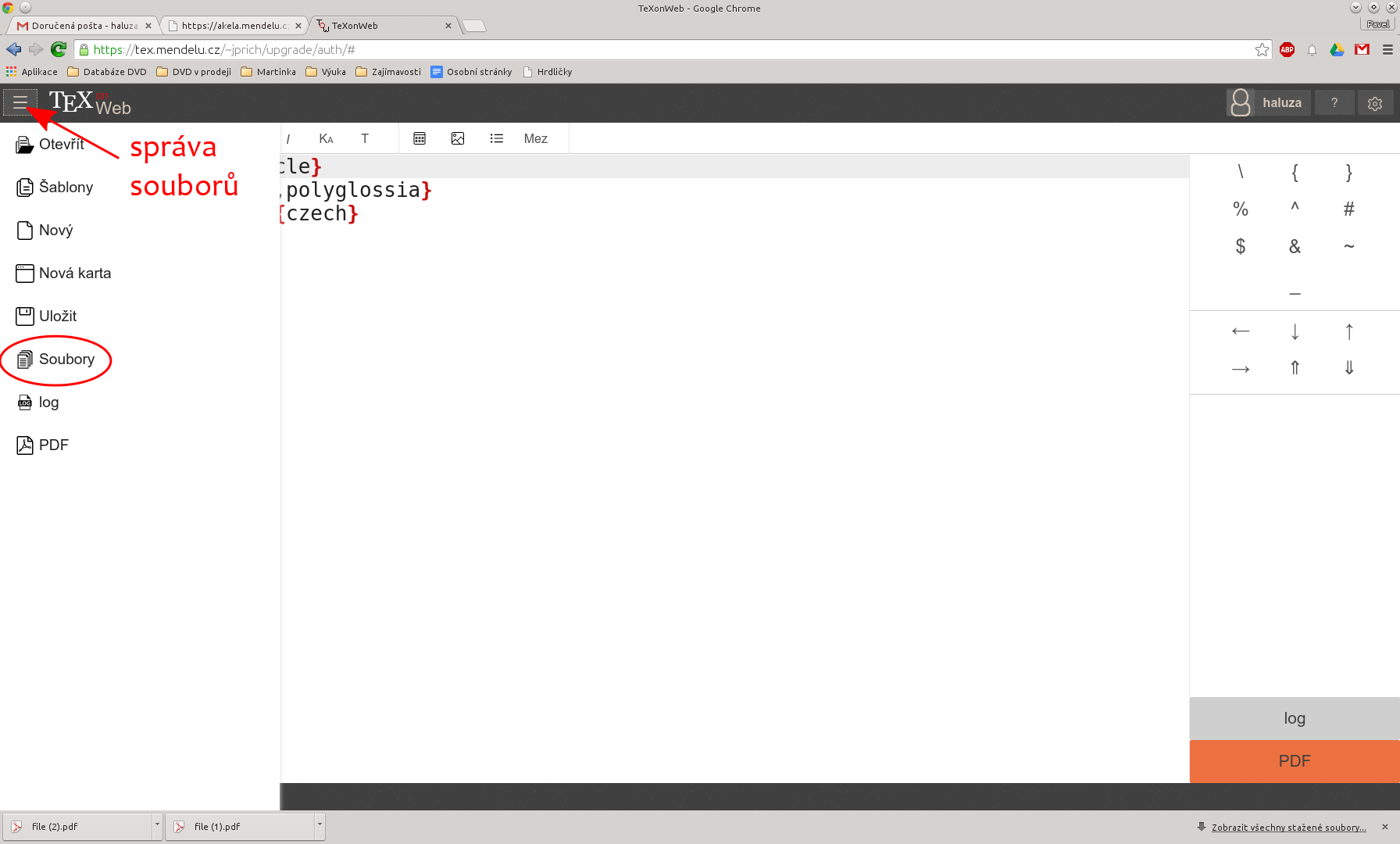
Task: Reload the page with the refresh icon
Action: coord(59,49)
